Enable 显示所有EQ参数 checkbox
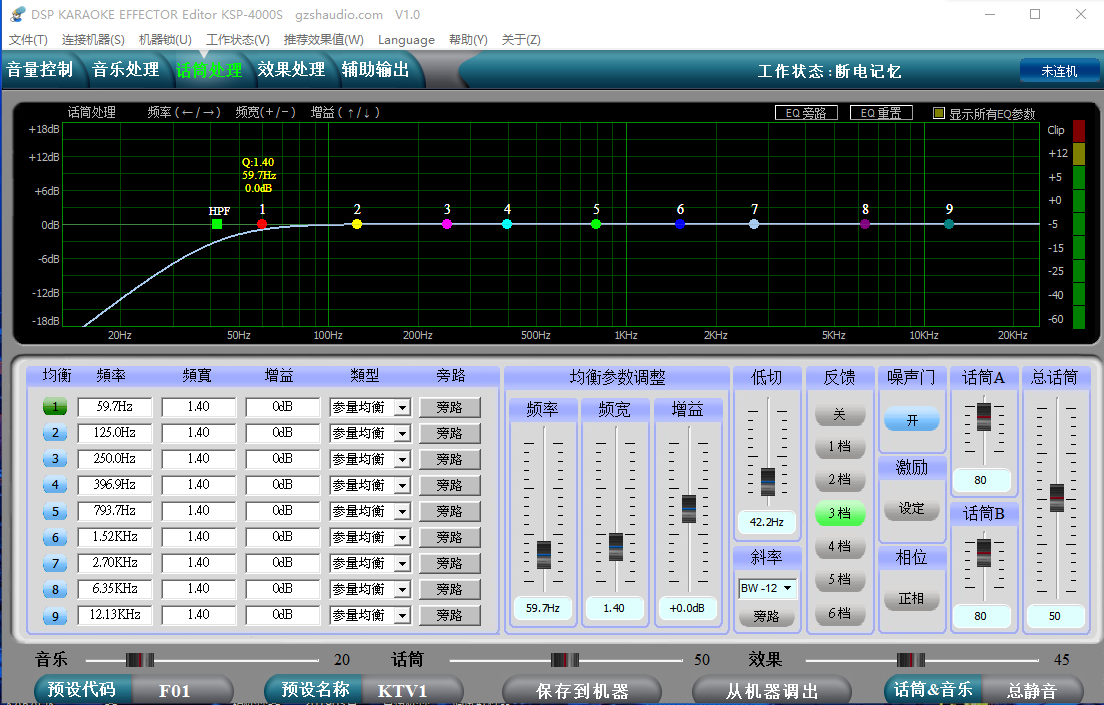 coord(939,113)
